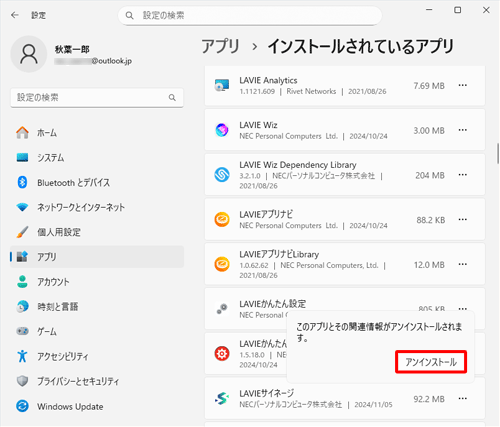Select the LAVIE Wiz Dependency Library title
Viewport: 500px width, 427px height.
[298, 165]
